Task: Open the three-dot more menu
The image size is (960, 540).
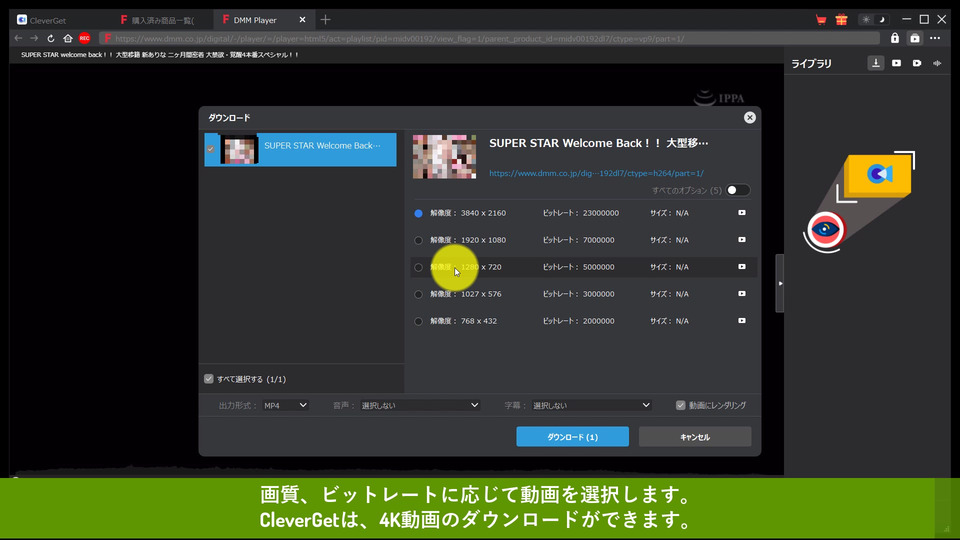Action: click(935, 39)
